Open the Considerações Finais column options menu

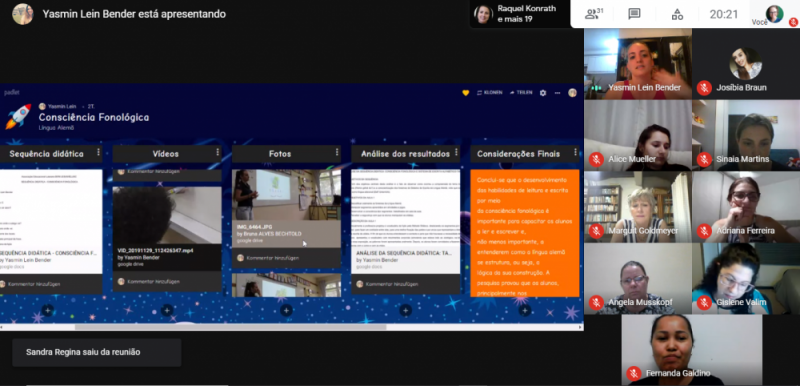(576, 152)
